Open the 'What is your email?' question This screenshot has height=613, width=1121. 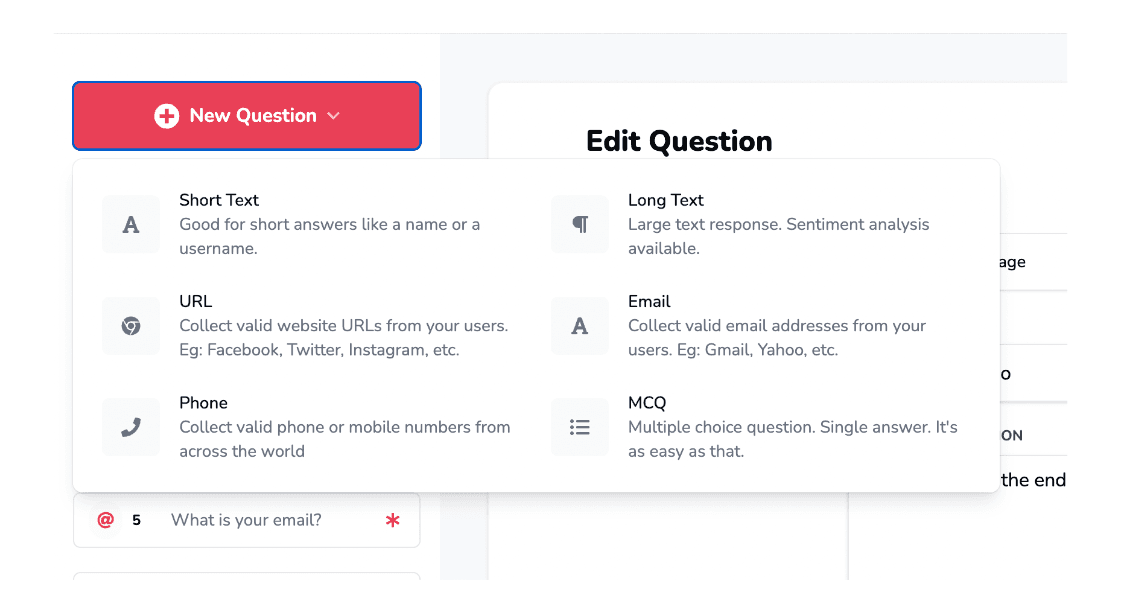click(x=247, y=520)
